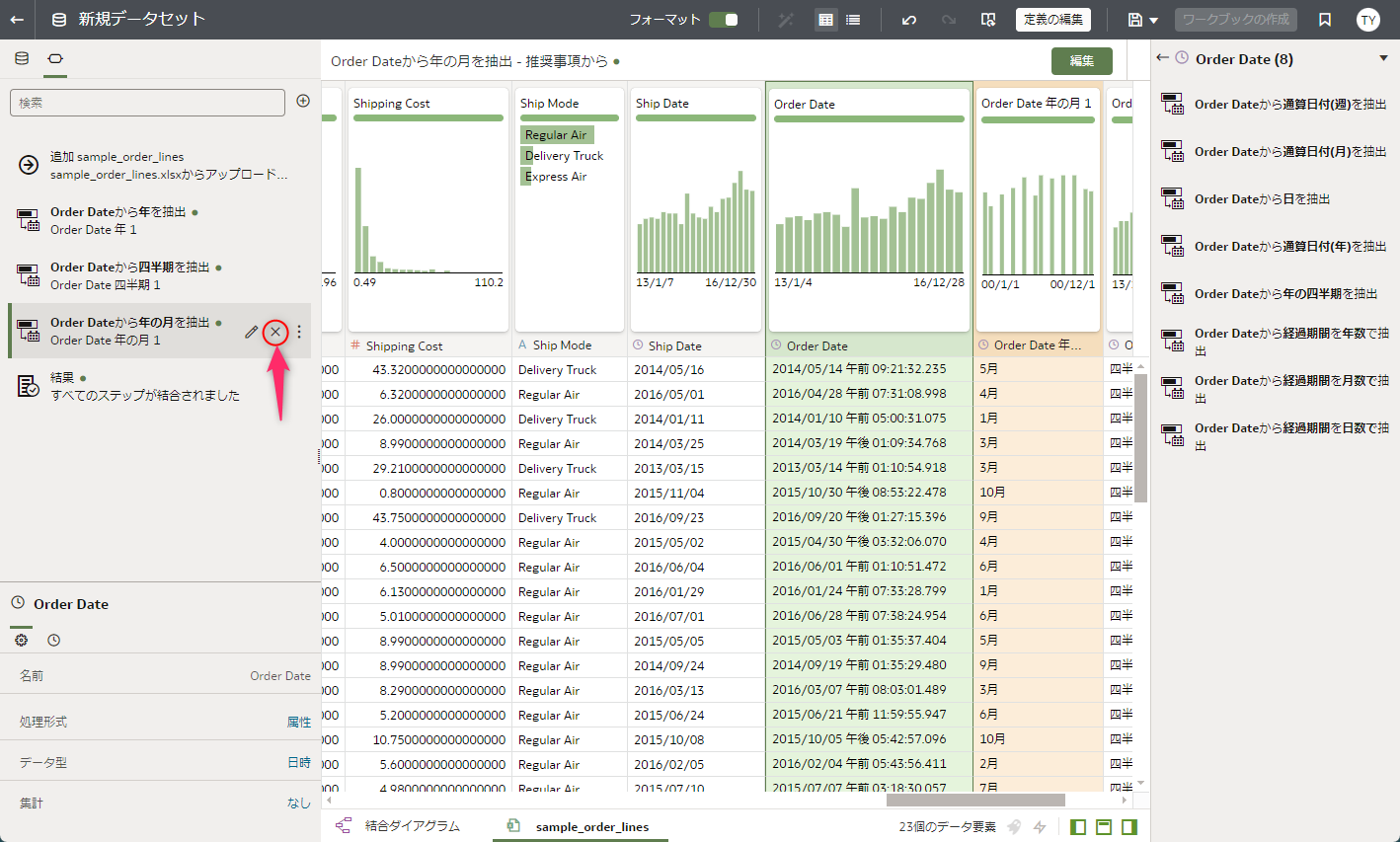Viewport: 1400px width, 842px height.
Task: Select the Order Dateから年を抽出 step
Action: pyautogui.click(x=159, y=220)
